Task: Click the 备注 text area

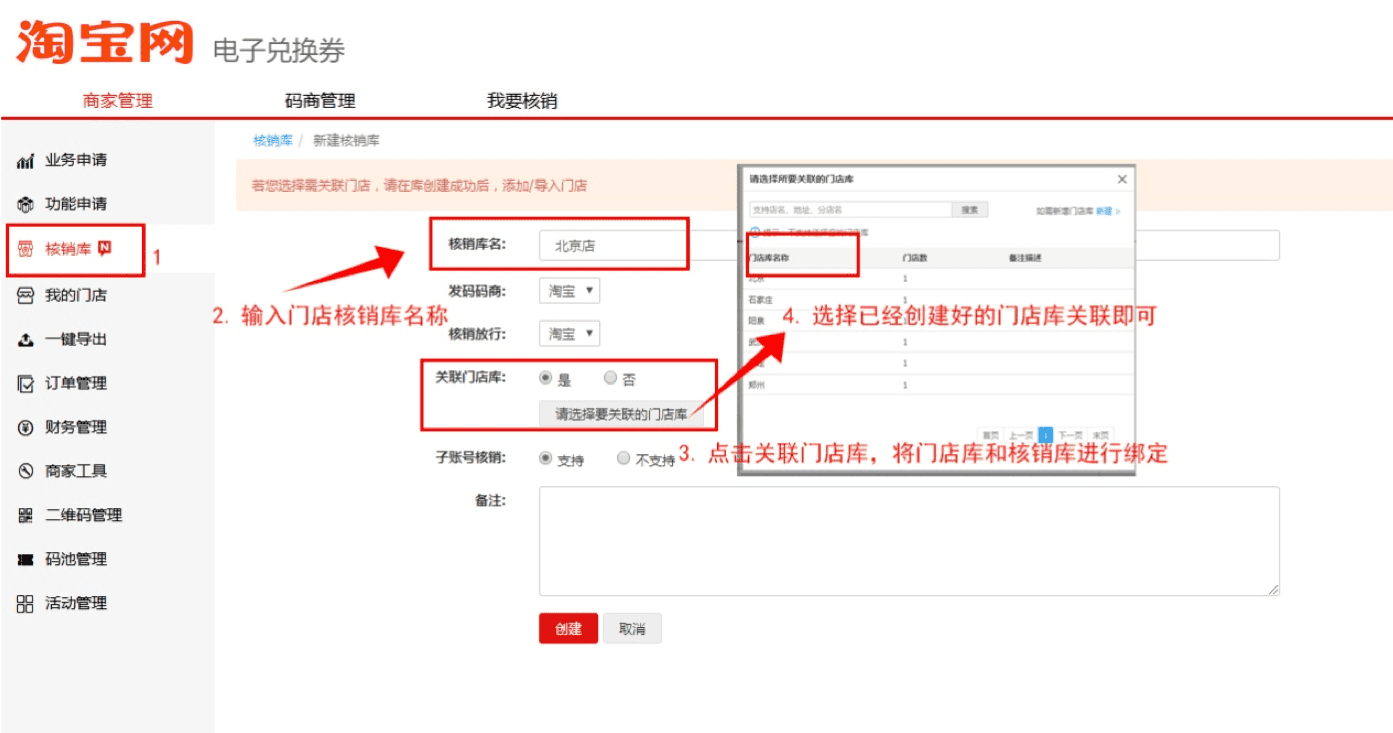Action: pyautogui.click(x=909, y=541)
